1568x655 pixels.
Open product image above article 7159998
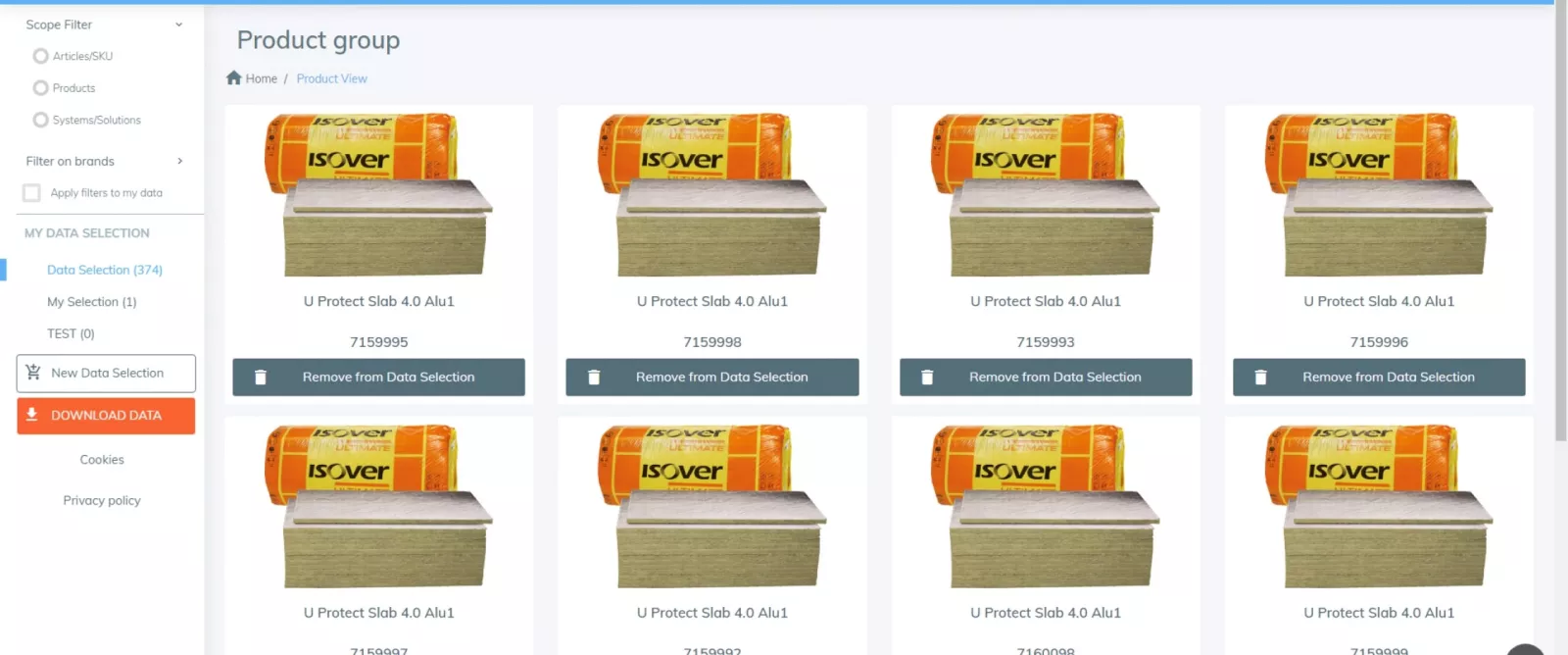[x=712, y=194]
